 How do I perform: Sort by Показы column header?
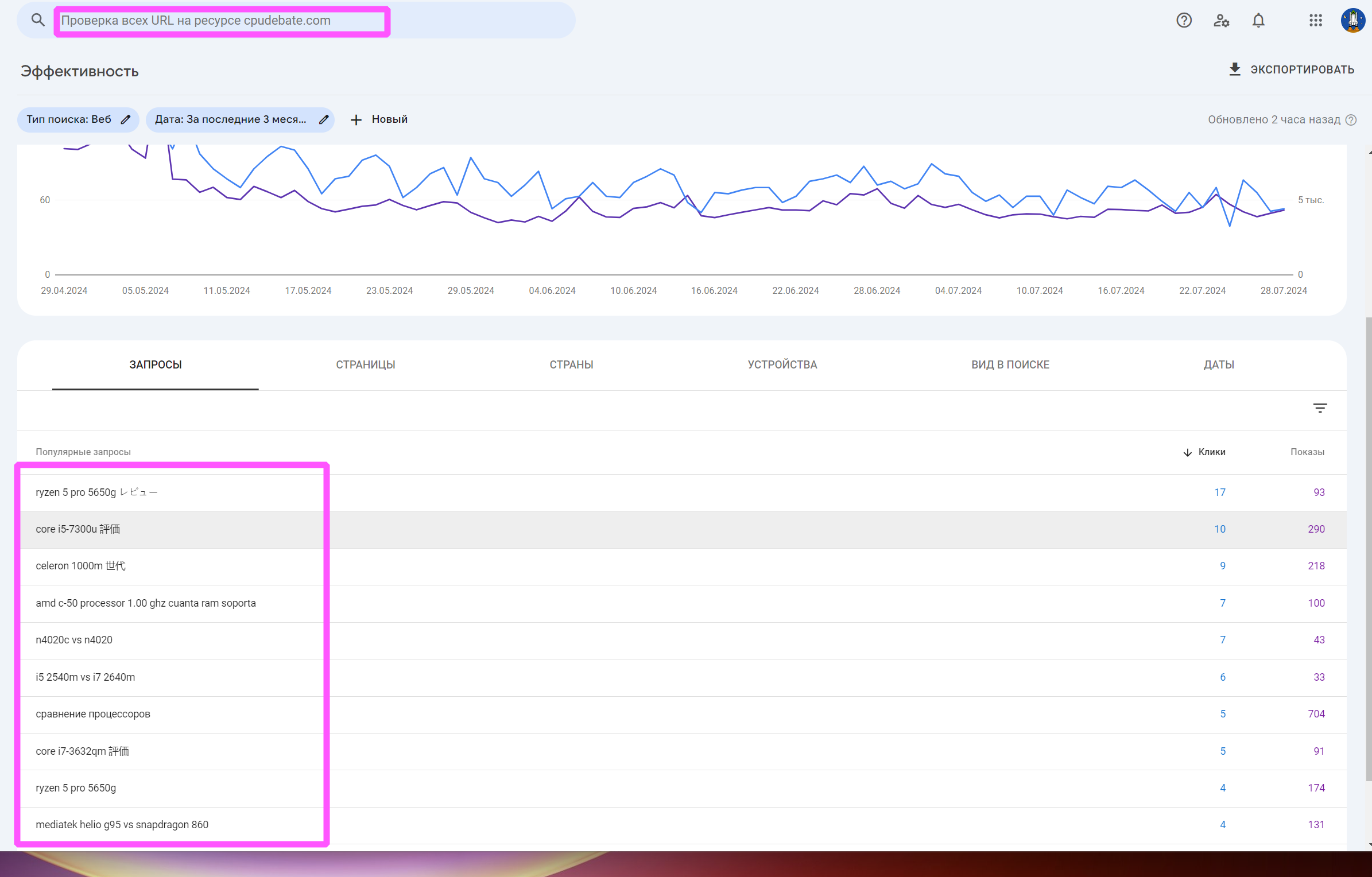(x=1307, y=452)
